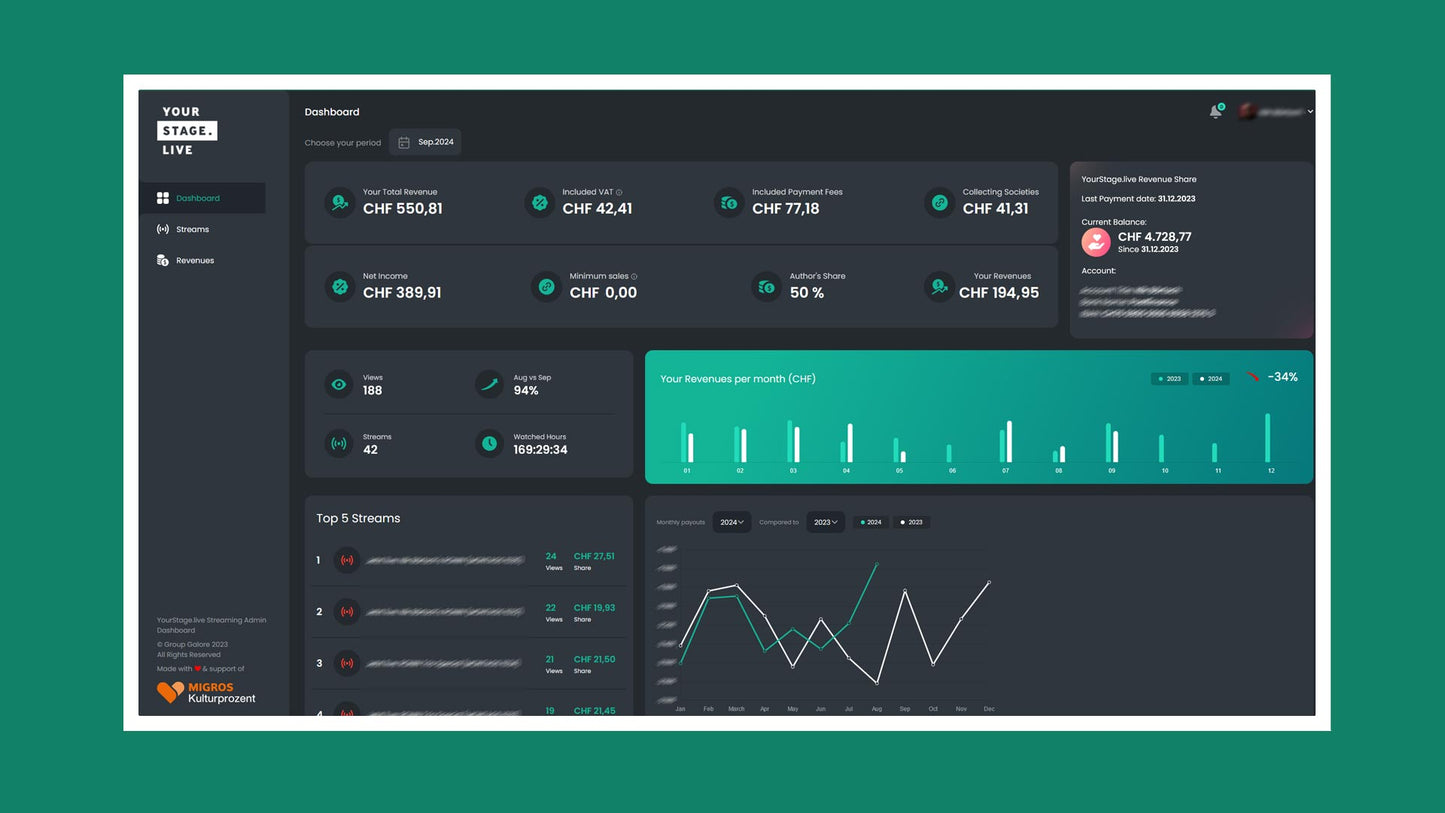
Task: Click the info icon beside Minimum sales
Action: (x=634, y=276)
